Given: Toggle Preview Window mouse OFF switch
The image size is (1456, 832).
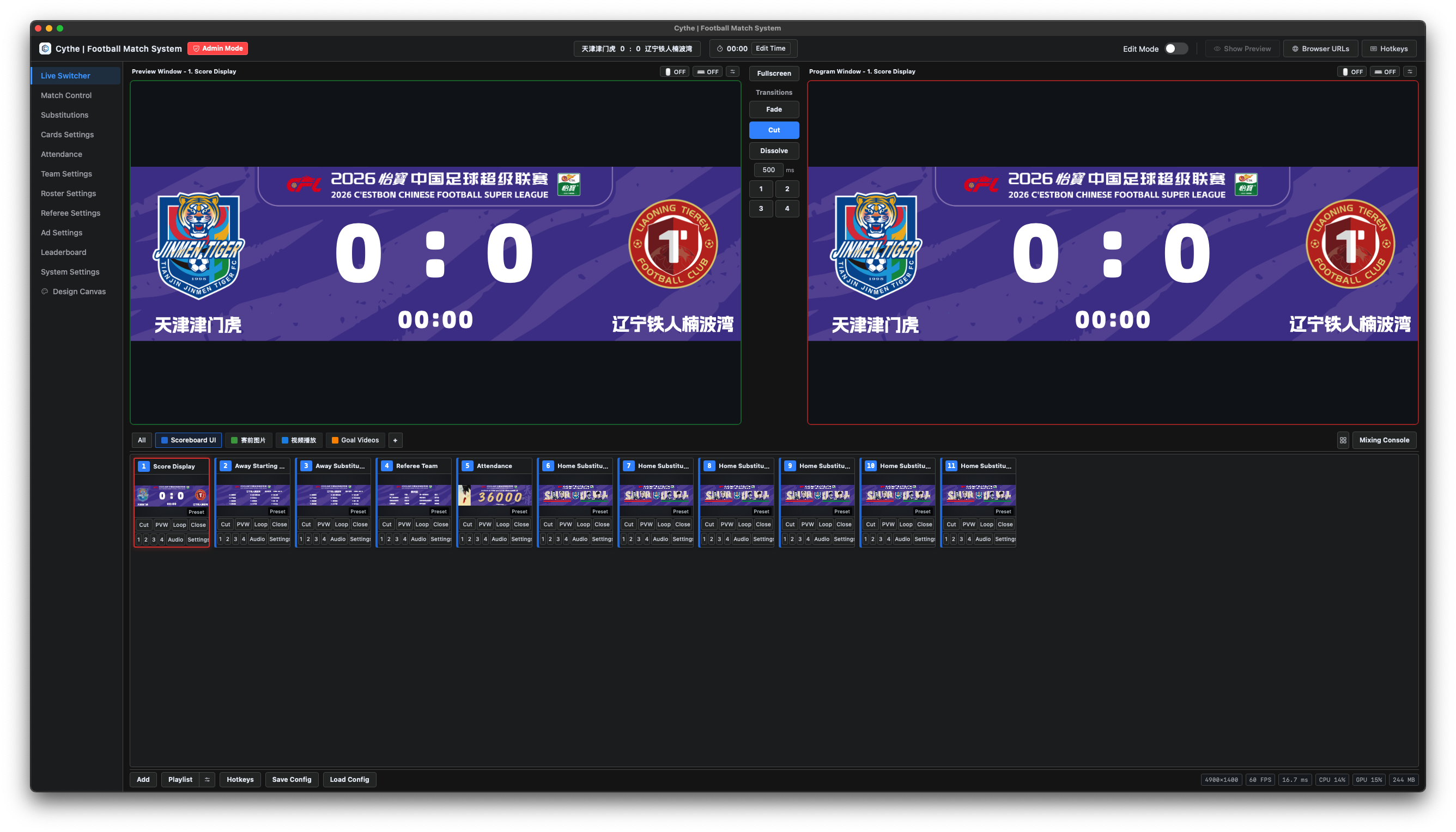Looking at the screenshot, I should [675, 71].
